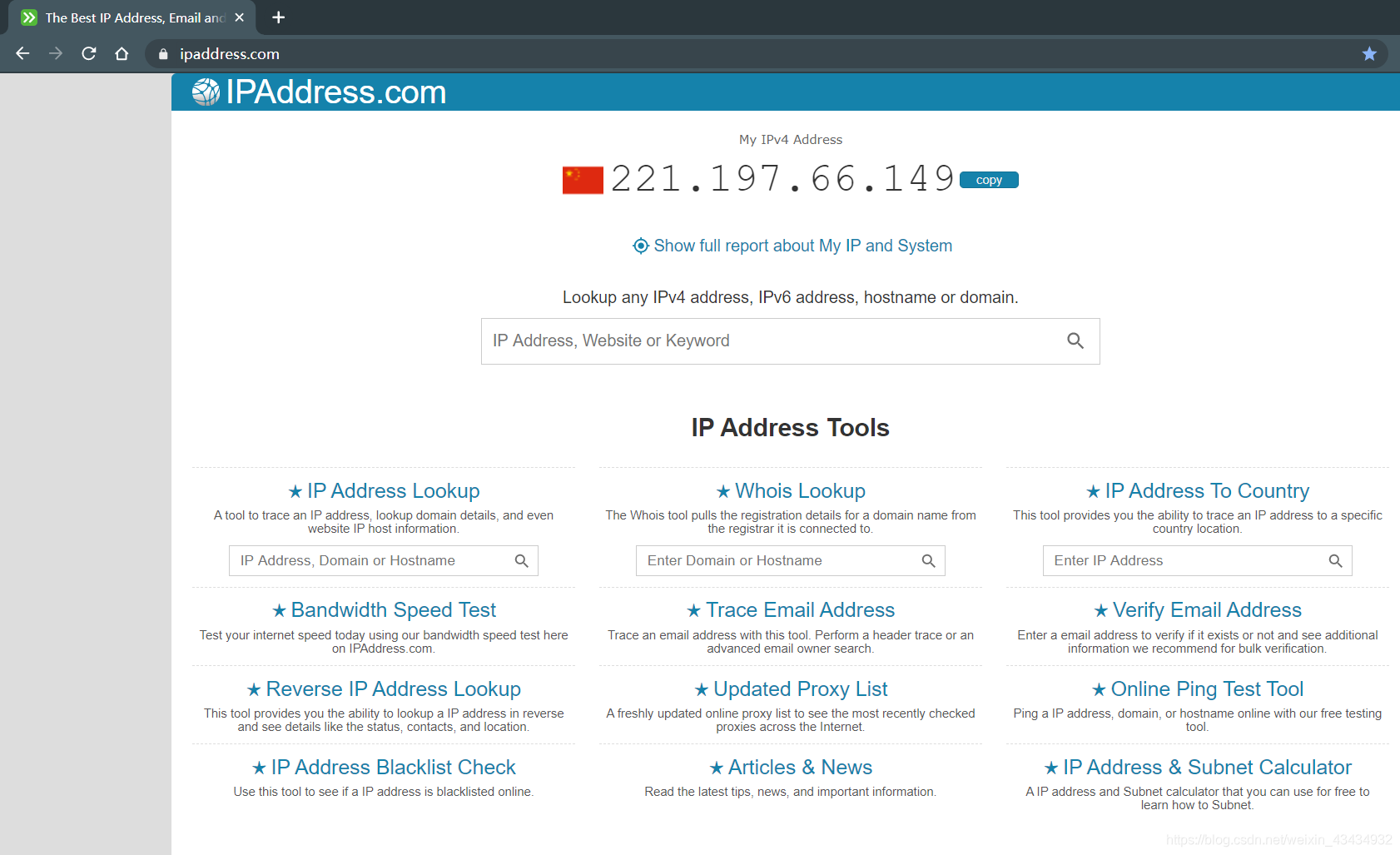
Task: Click the IP Address Tools heading
Action: (791, 428)
